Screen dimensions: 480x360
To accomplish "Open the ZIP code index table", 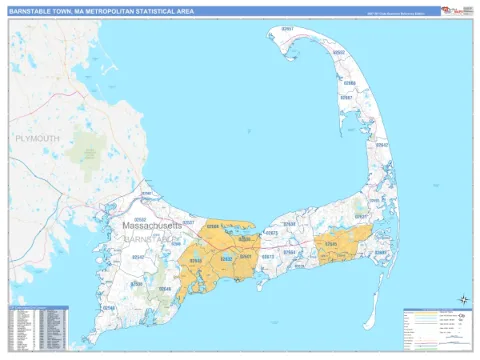I will [x=38, y=328].
